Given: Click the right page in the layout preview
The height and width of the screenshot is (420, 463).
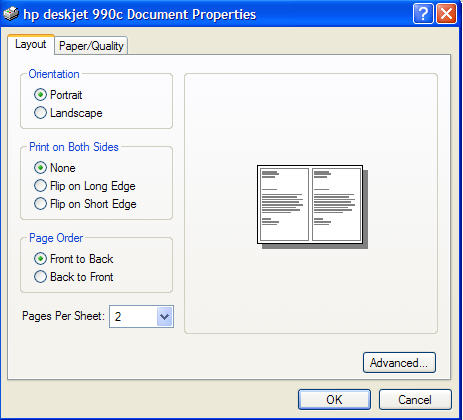Looking at the screenshot, I should tap(336, 204).
